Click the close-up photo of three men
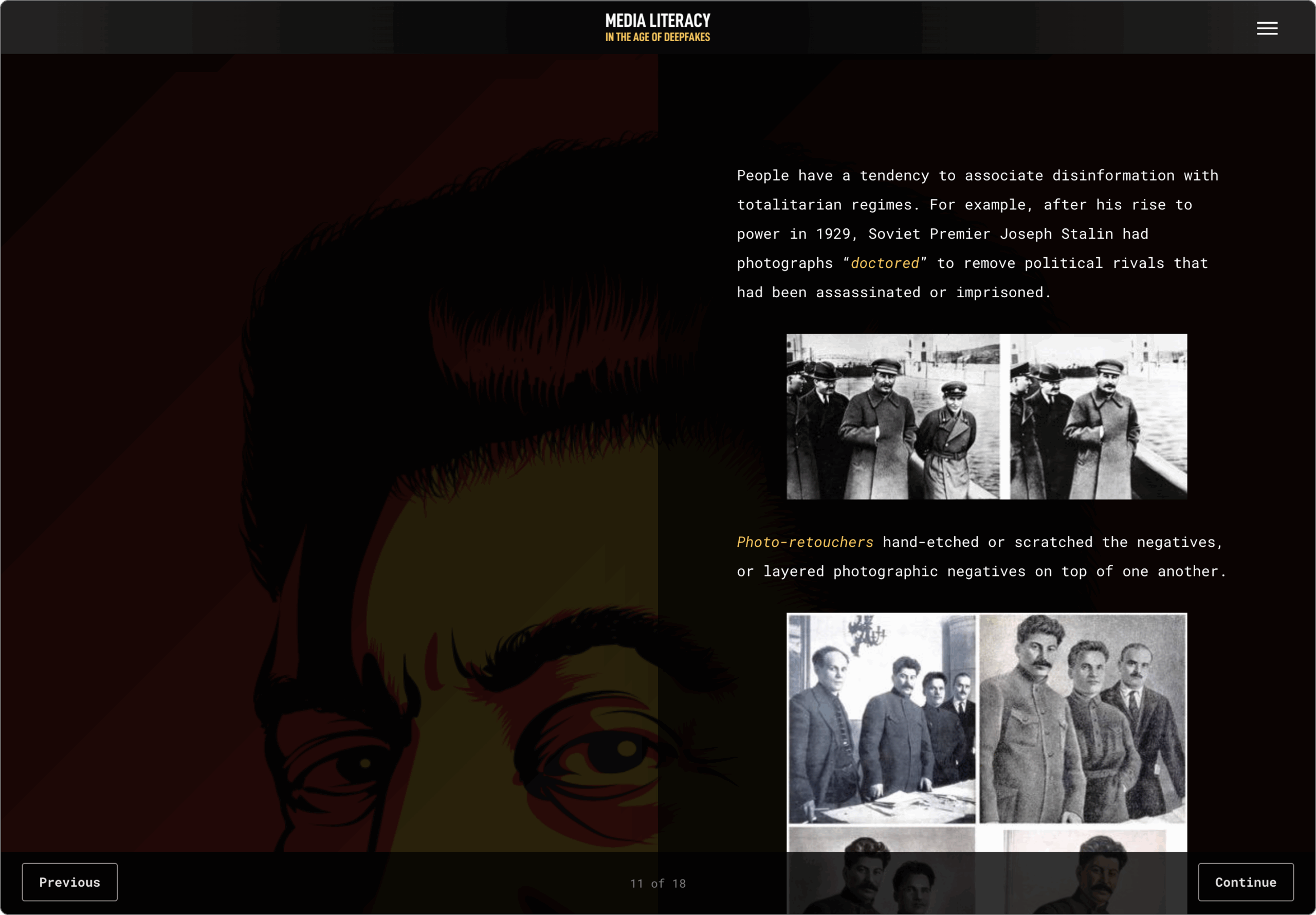1316x915 pixels. 1082,719
